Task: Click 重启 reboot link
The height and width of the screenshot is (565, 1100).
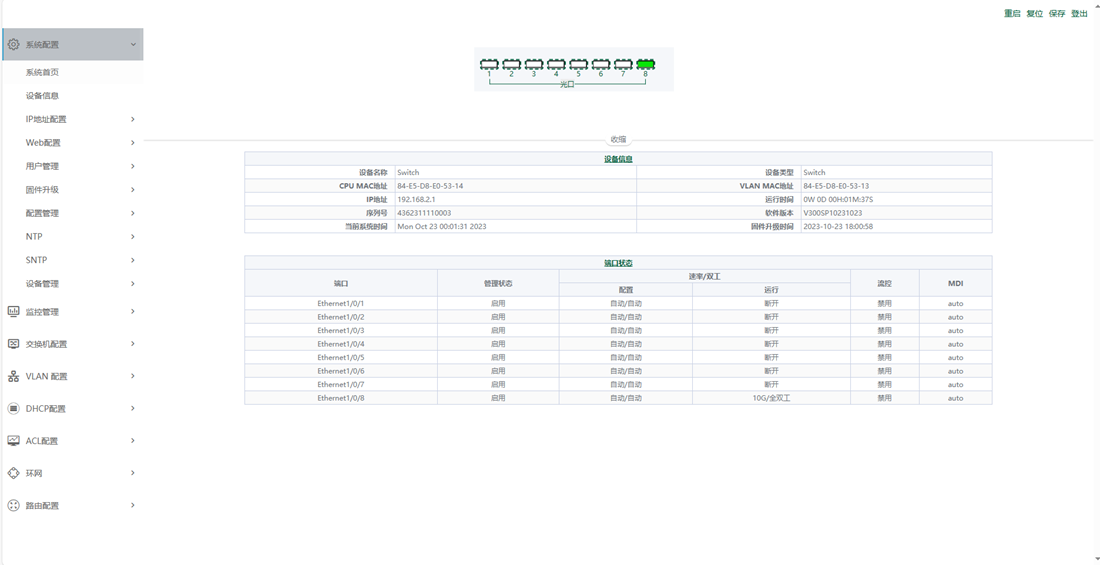Action: [1012, 13]
